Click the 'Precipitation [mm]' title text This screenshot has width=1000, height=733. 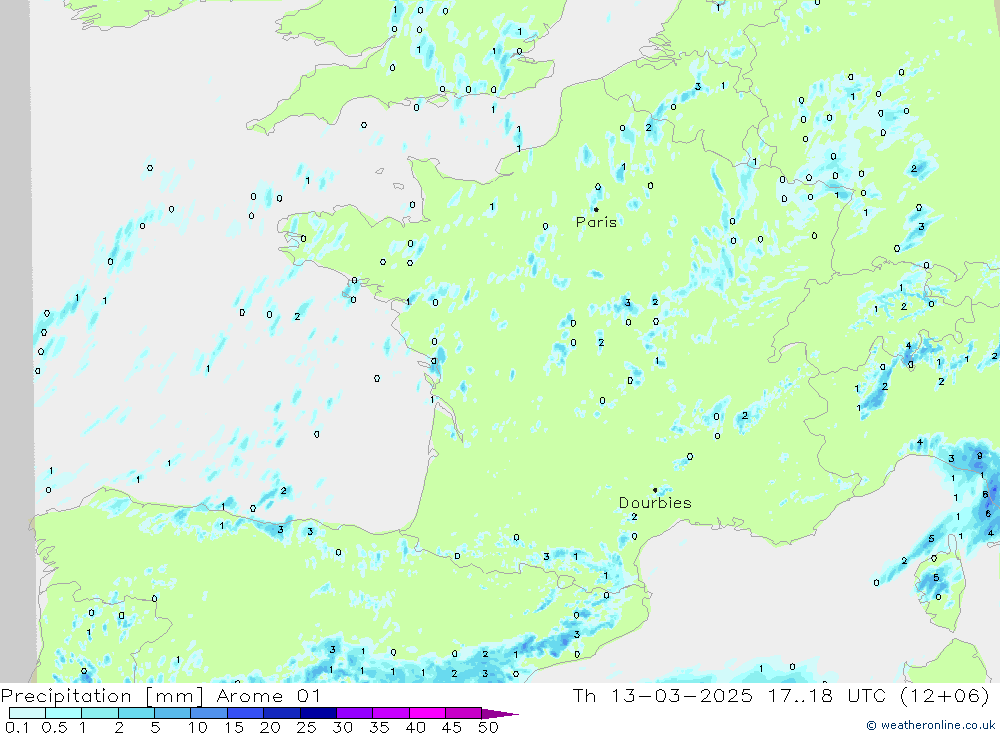pyautogui.click(x=102, y=695)
